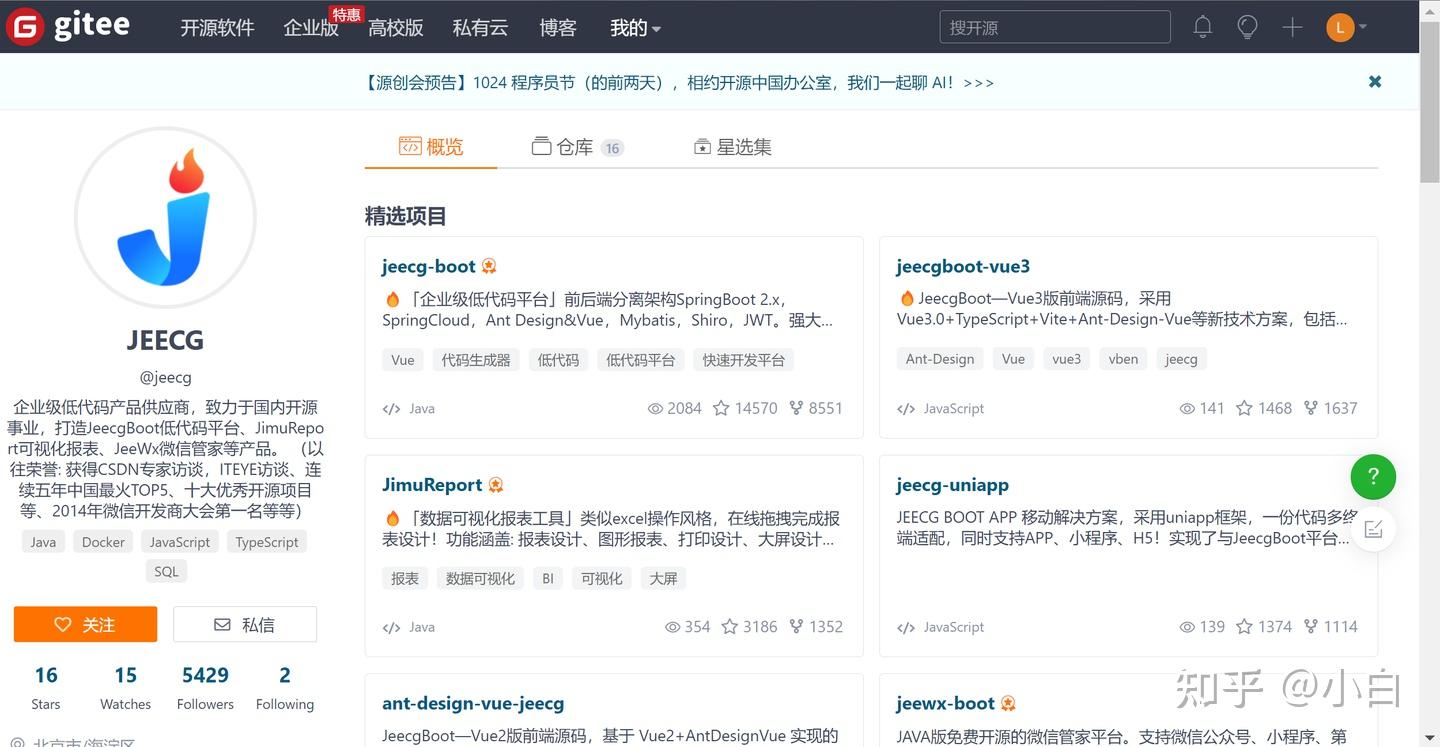Screen dimensions: 1440x747
Task: Click the Gitee logo icon
Action: click(24, 26)
